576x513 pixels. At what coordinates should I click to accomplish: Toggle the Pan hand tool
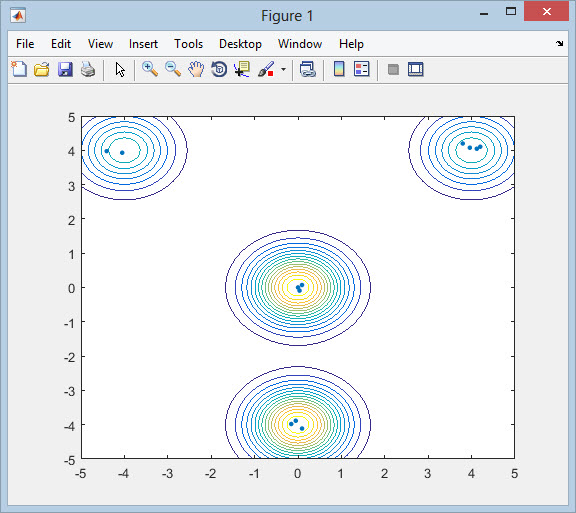tap(196, 69)
